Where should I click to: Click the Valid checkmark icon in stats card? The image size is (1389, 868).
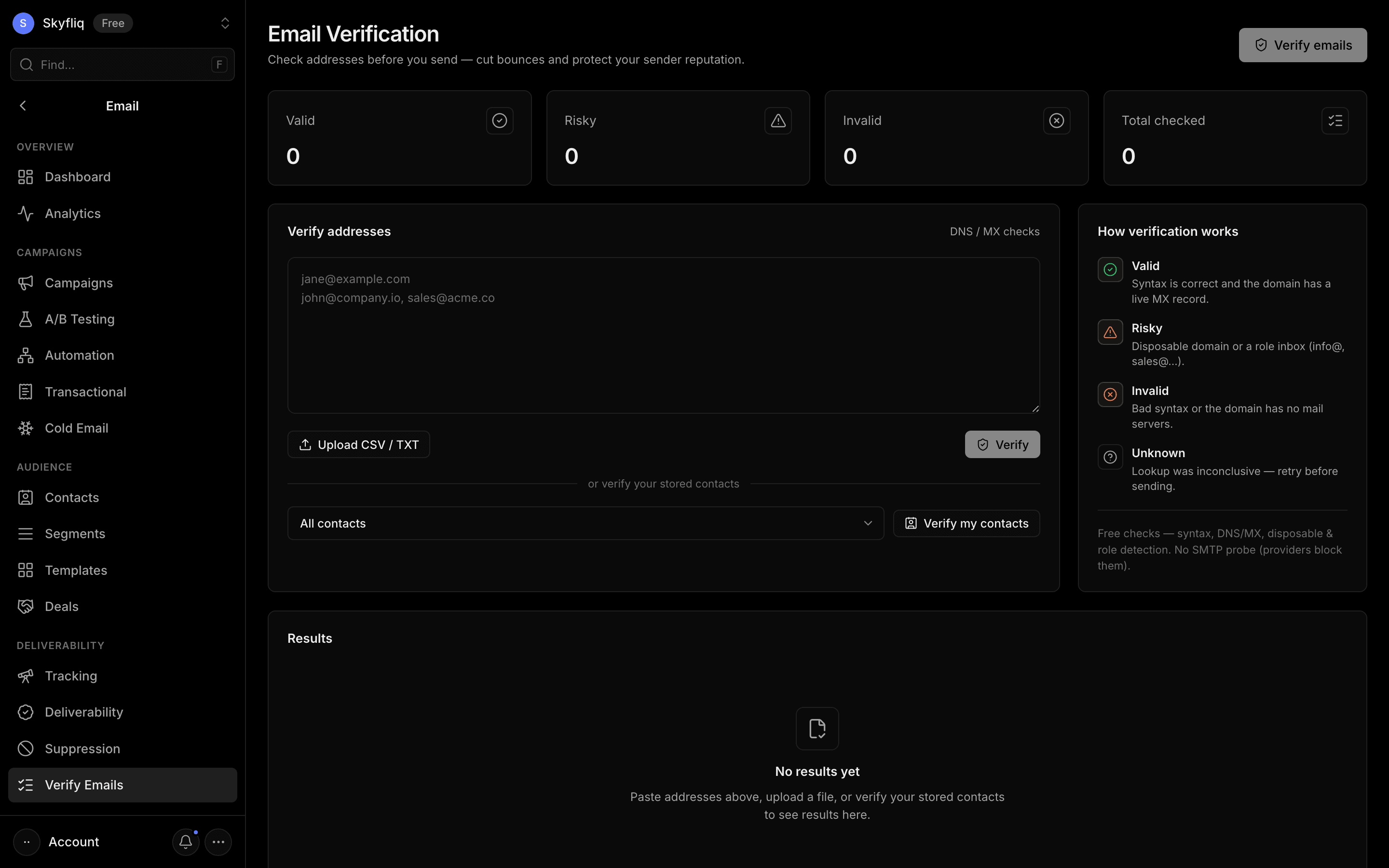point(499,121)
